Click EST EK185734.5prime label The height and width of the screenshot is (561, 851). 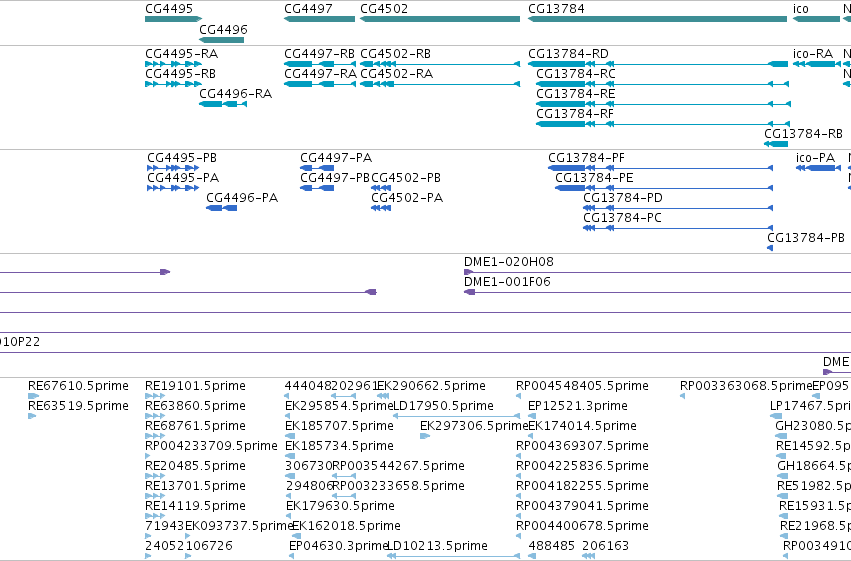click(x=339, y=446)
